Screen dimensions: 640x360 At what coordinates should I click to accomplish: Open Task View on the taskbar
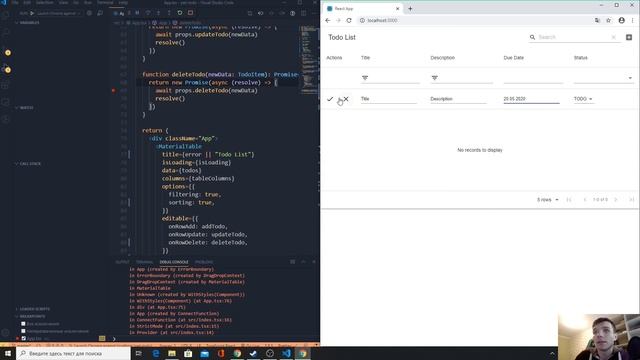[139, 353]
